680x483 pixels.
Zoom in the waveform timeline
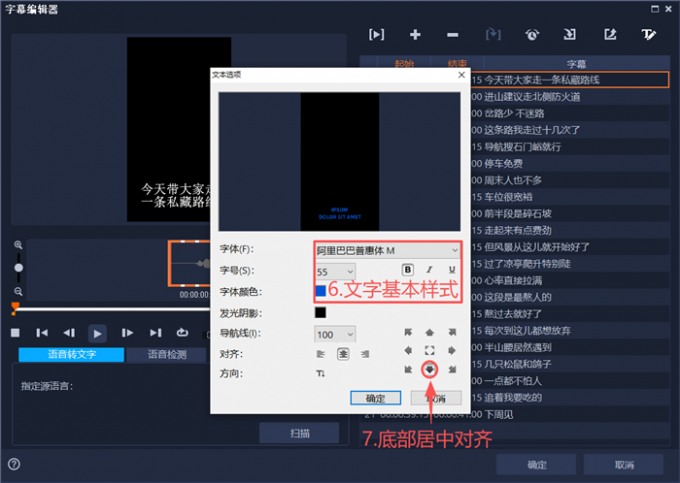(18, 245)
